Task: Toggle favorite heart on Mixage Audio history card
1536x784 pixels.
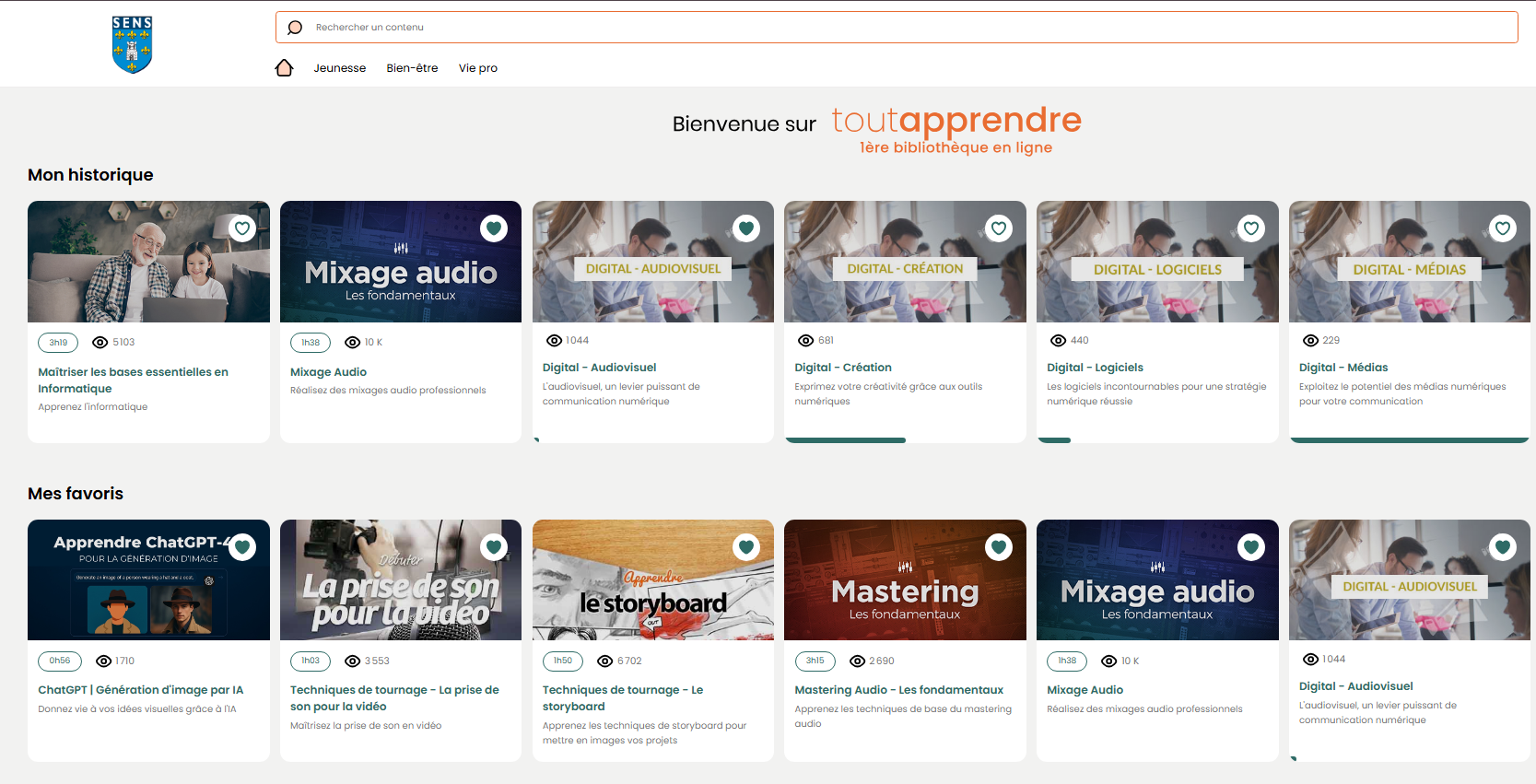Action: coord(494,228)
